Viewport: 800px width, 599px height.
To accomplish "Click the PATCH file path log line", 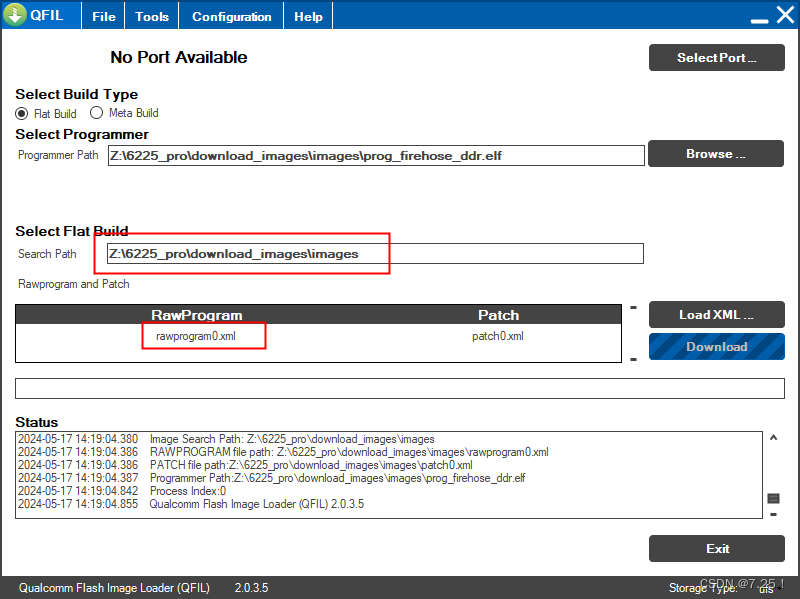I will click(245, 465).
